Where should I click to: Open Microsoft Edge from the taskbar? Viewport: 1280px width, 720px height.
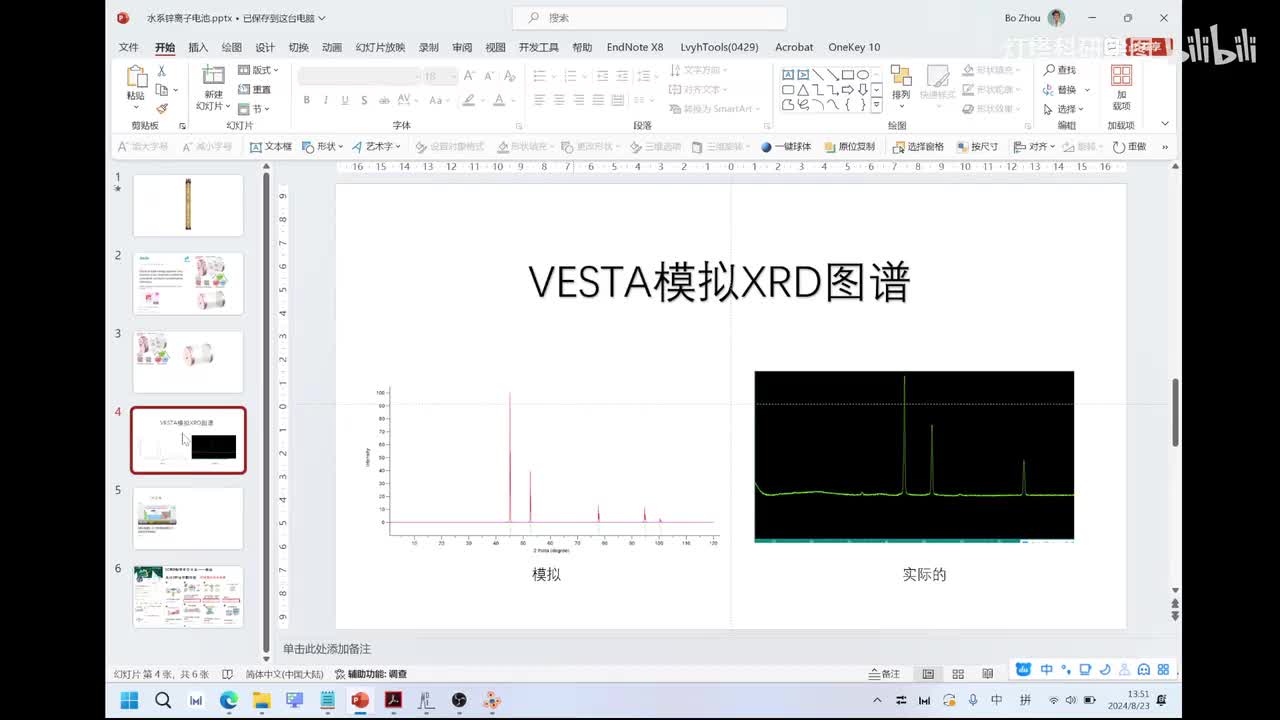[x=229, y=700]
